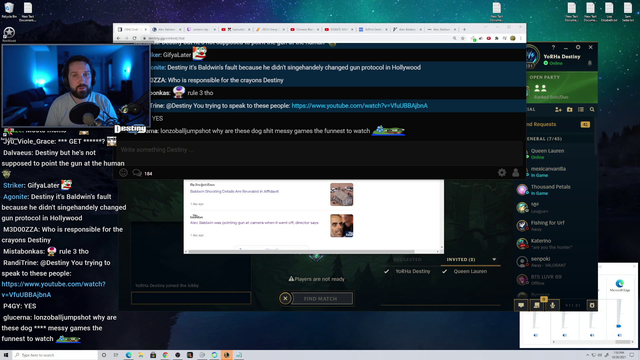Click the lobby chat input box

pyautogui.click(x=191, y=298)
